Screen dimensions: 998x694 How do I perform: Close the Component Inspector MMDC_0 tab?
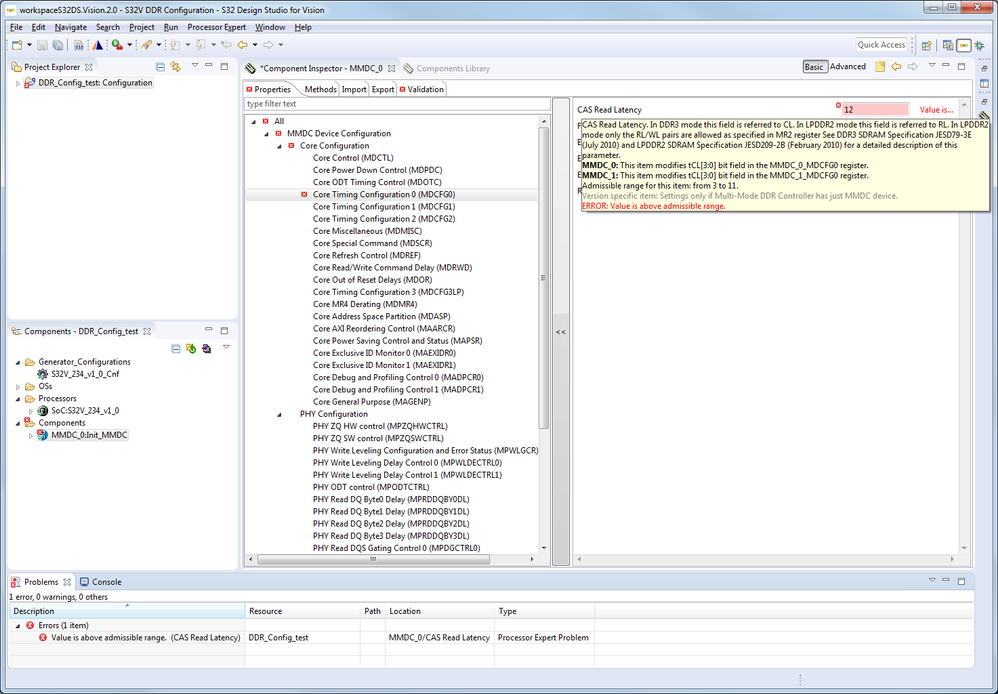[x=391, y=68]
